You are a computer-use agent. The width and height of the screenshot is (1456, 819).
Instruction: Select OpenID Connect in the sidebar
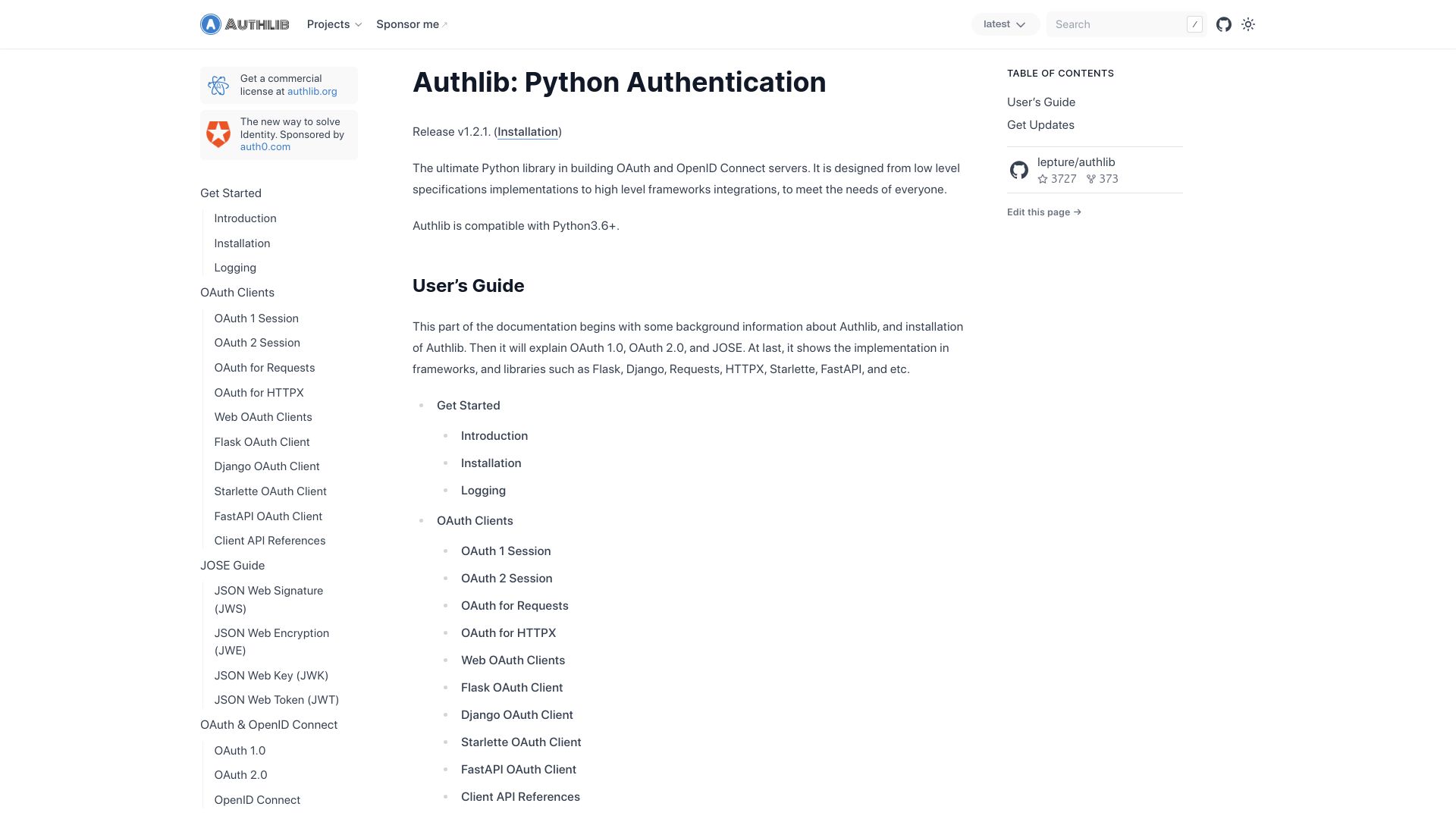pyautogui.click(x=257, y=800)
